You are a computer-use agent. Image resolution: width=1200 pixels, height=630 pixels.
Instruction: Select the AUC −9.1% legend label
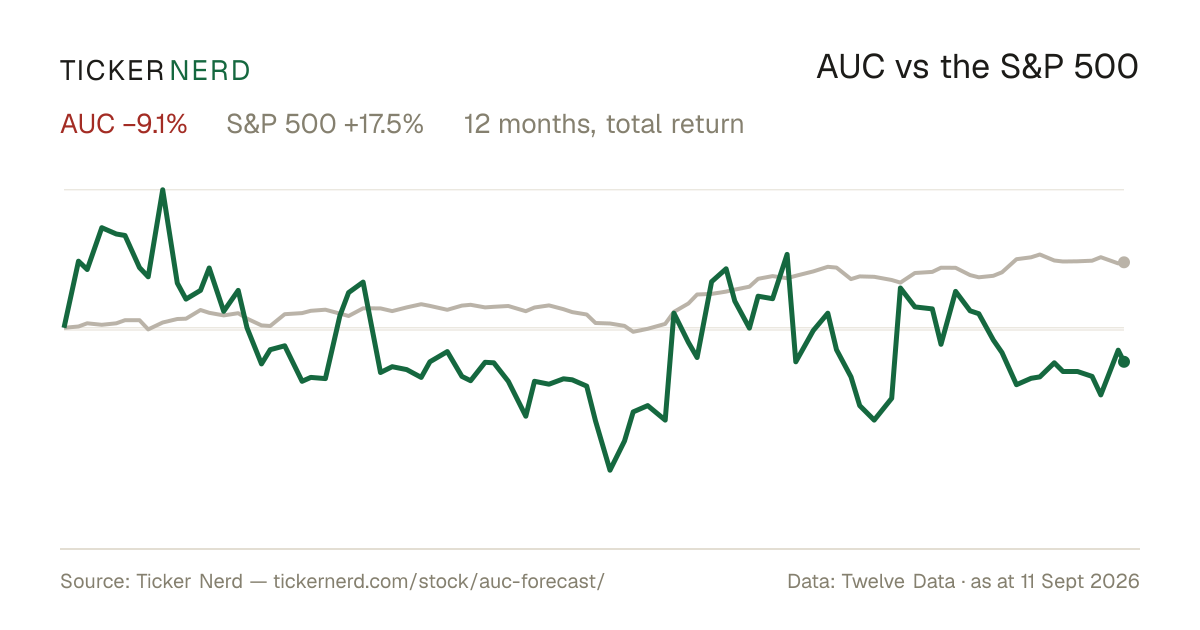click(x=124, y=125)
